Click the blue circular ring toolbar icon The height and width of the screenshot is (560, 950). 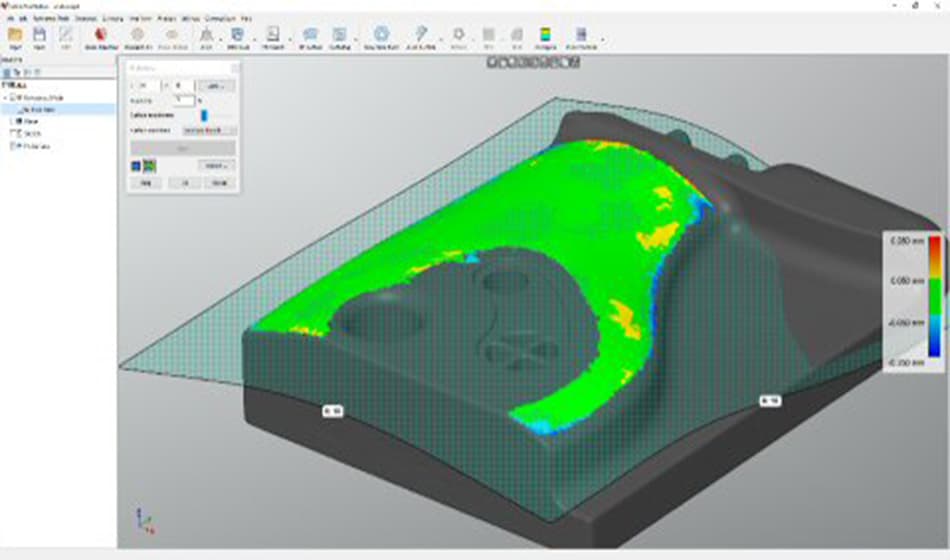tap(381, 35)
